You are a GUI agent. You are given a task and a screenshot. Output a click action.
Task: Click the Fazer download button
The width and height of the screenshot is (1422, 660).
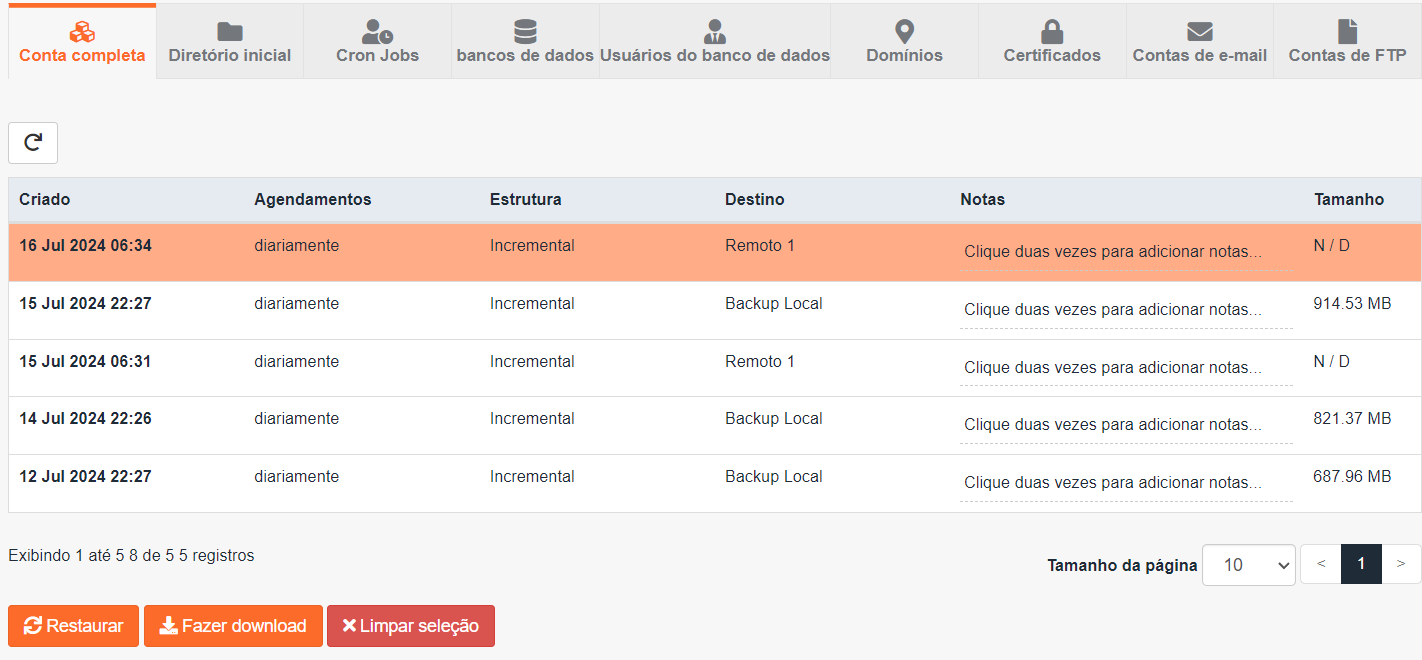point(233,626)
